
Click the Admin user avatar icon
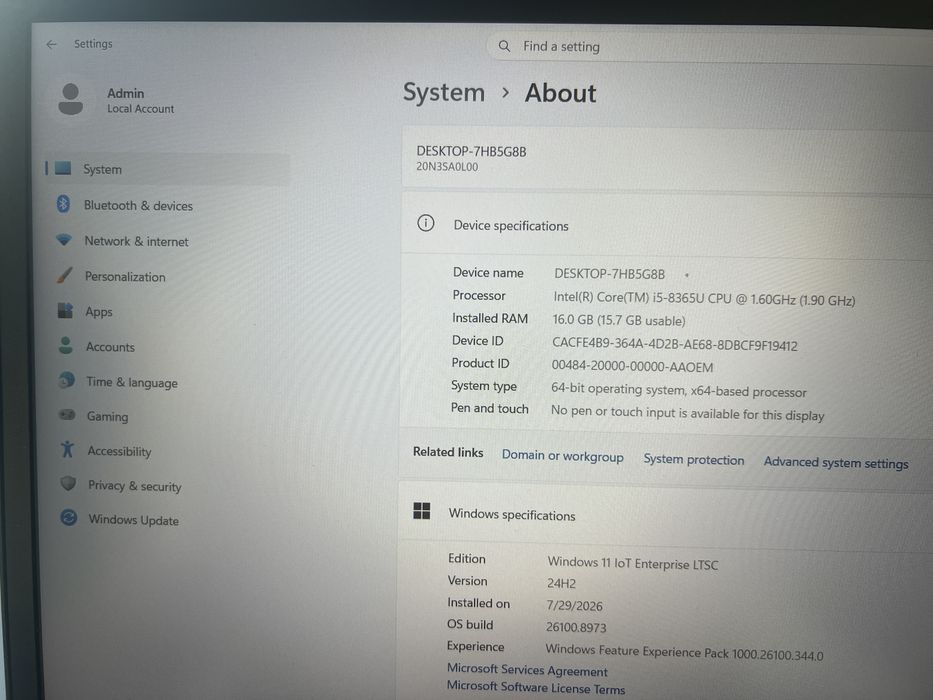(x=71, y=99)
